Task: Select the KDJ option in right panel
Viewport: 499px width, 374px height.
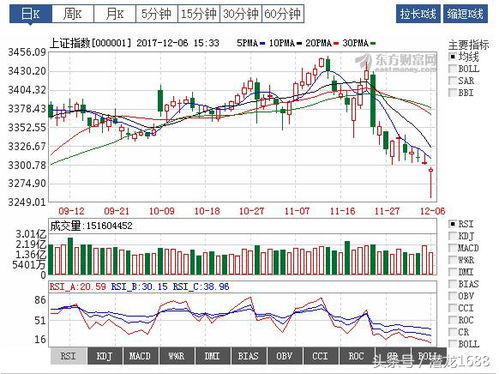Action: [461, 236]
